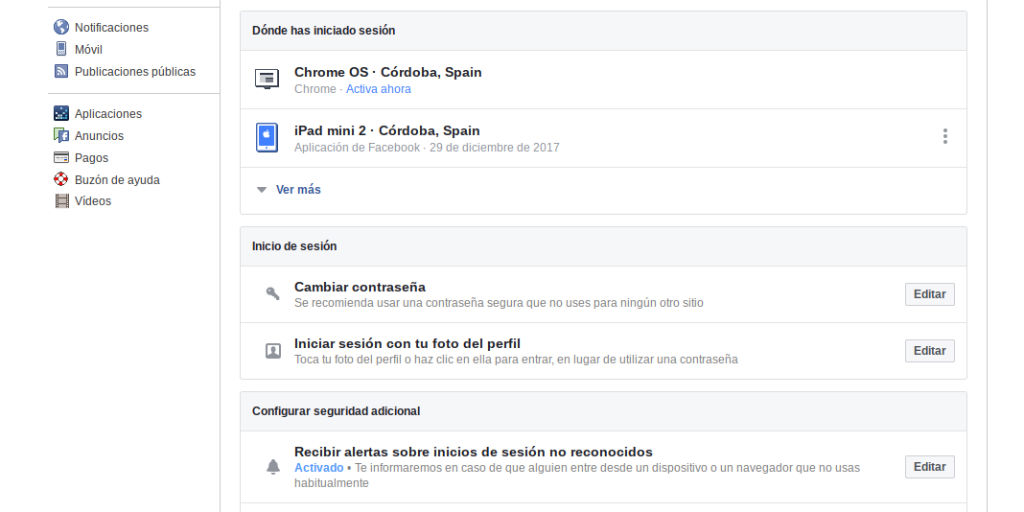Image resolution: width=1024 pixels, height=512 pixels.
Task: Click the Cambiar contraseña heading
Action: [x=360, y=287]
